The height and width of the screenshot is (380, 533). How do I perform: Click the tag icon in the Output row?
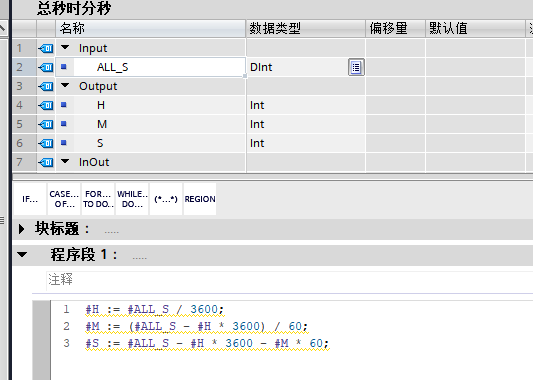point(46,86)
